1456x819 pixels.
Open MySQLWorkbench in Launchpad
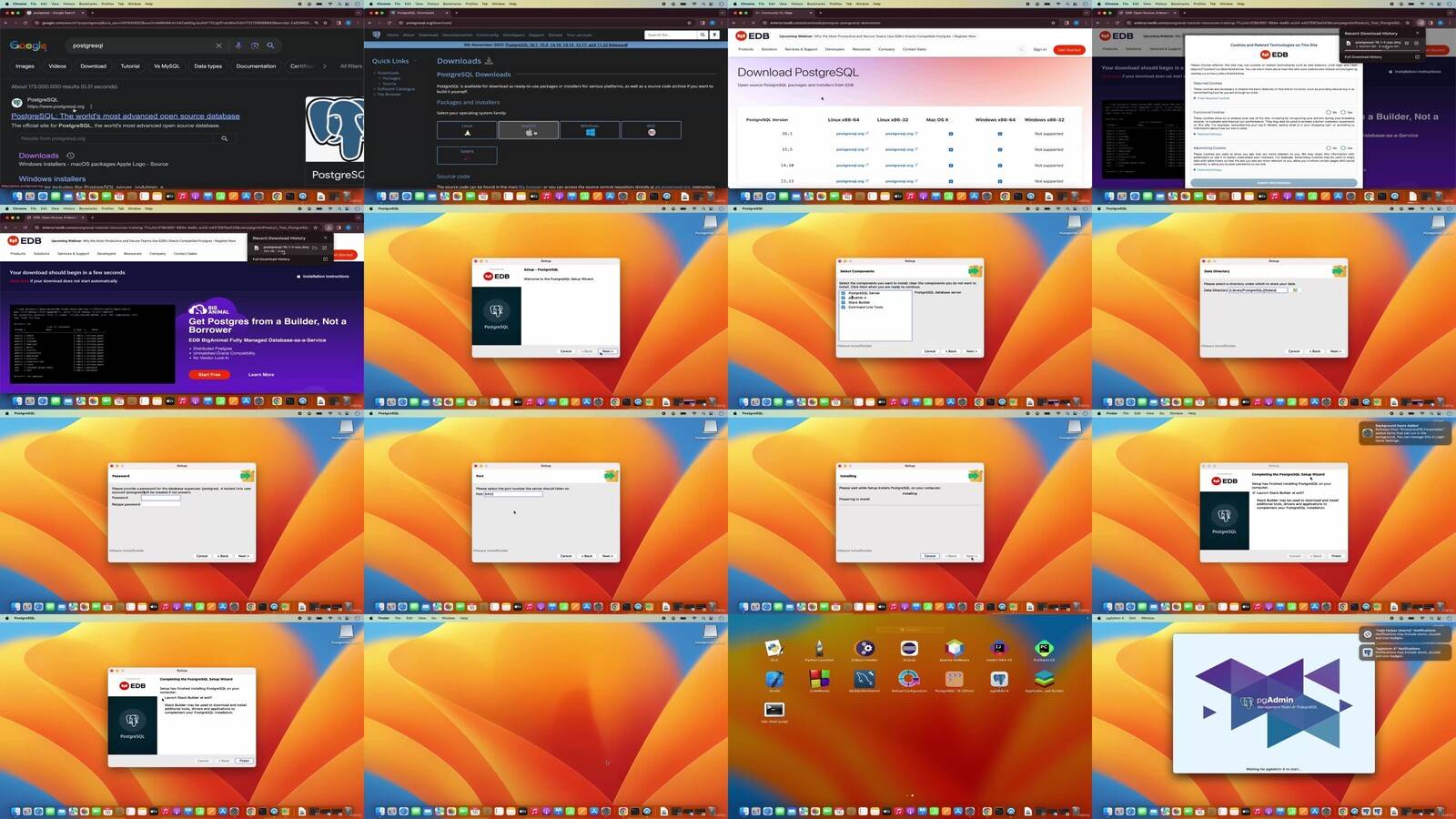point(864,681)
